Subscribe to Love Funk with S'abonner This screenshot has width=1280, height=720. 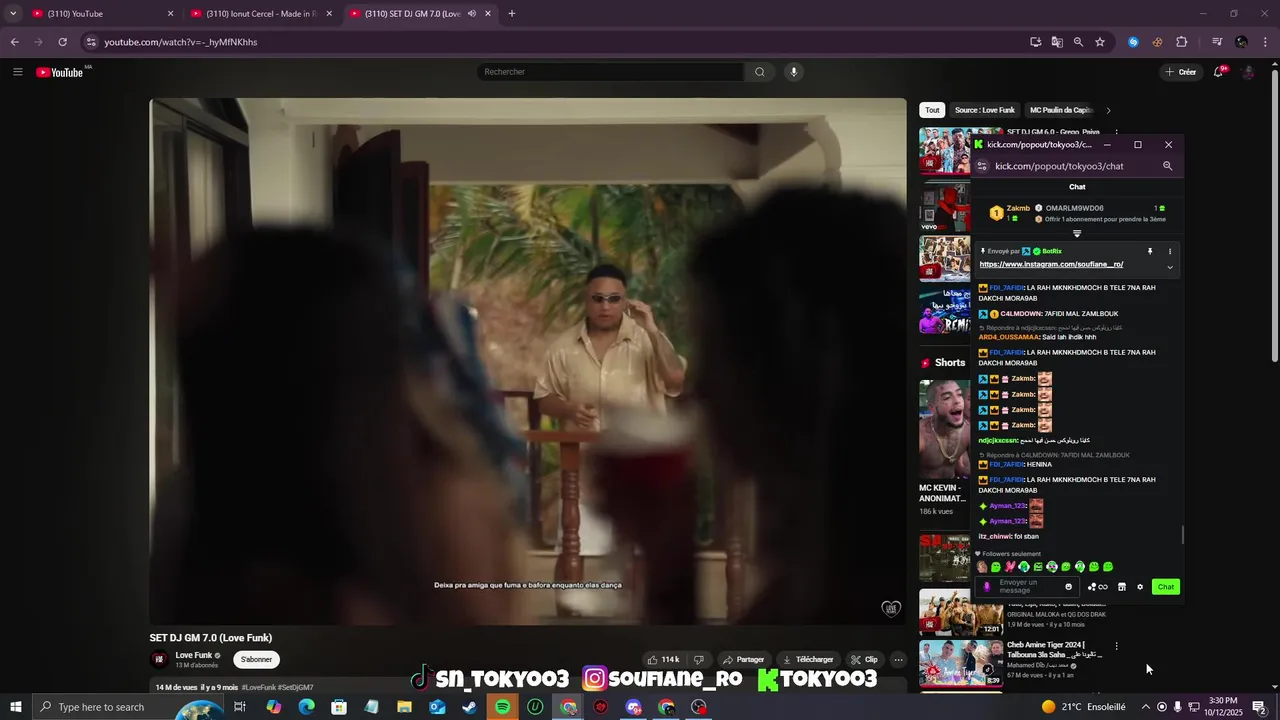click(x=256, y=659)
